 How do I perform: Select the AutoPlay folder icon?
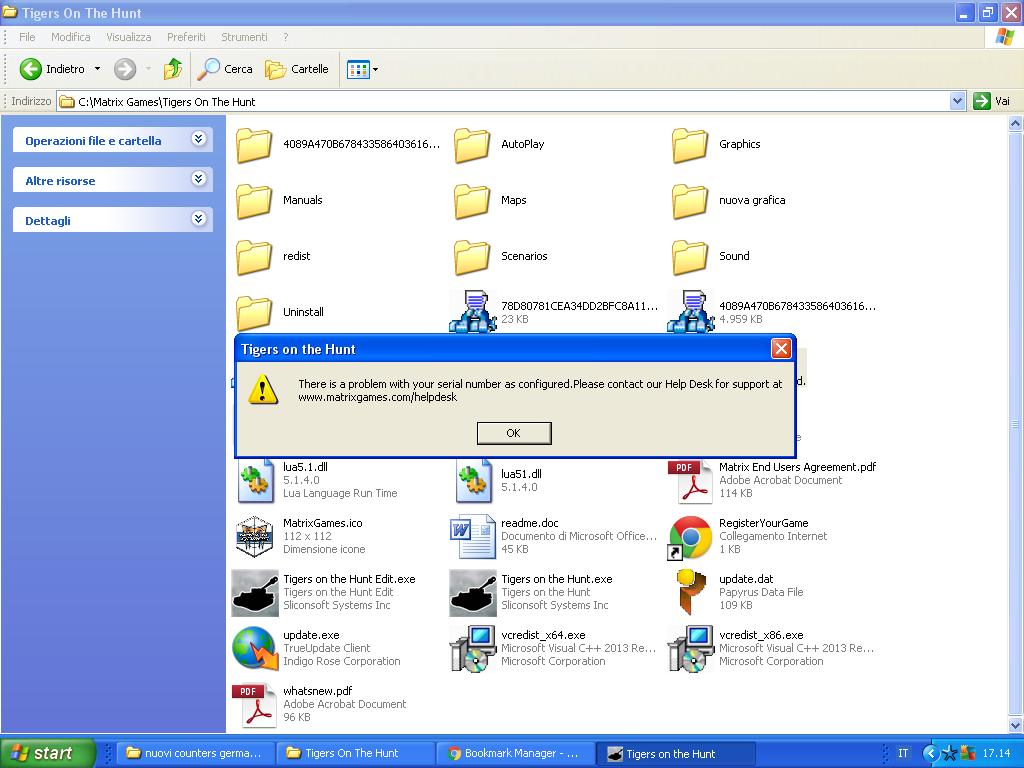point(472,144)
